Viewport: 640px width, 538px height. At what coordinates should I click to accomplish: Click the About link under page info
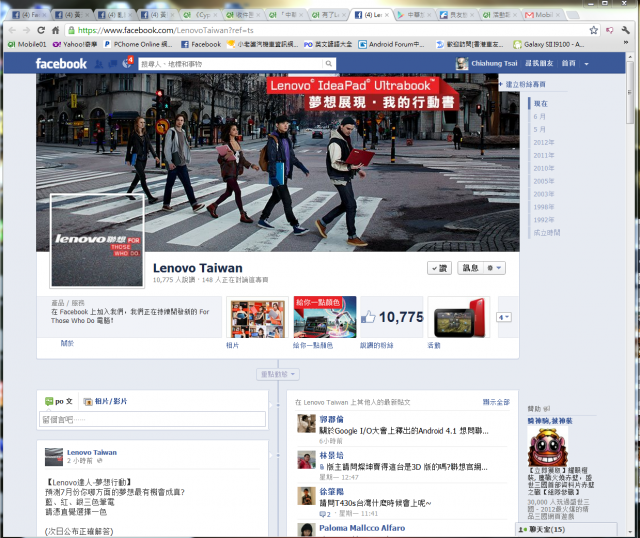67,343
